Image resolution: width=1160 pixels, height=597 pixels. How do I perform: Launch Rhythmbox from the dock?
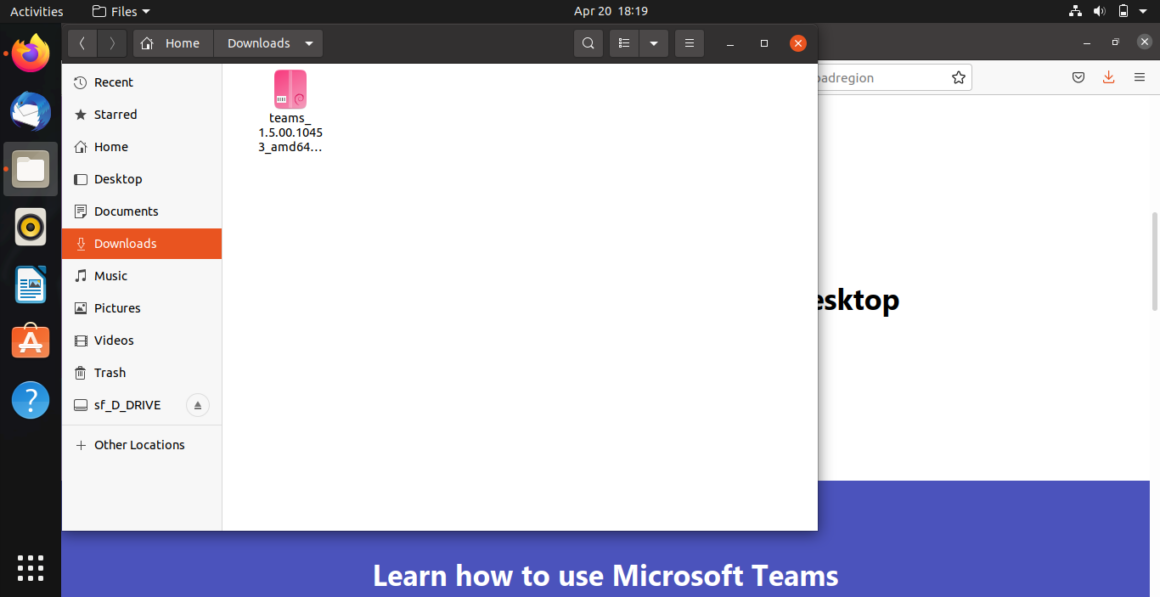click(x=30, y=227)
